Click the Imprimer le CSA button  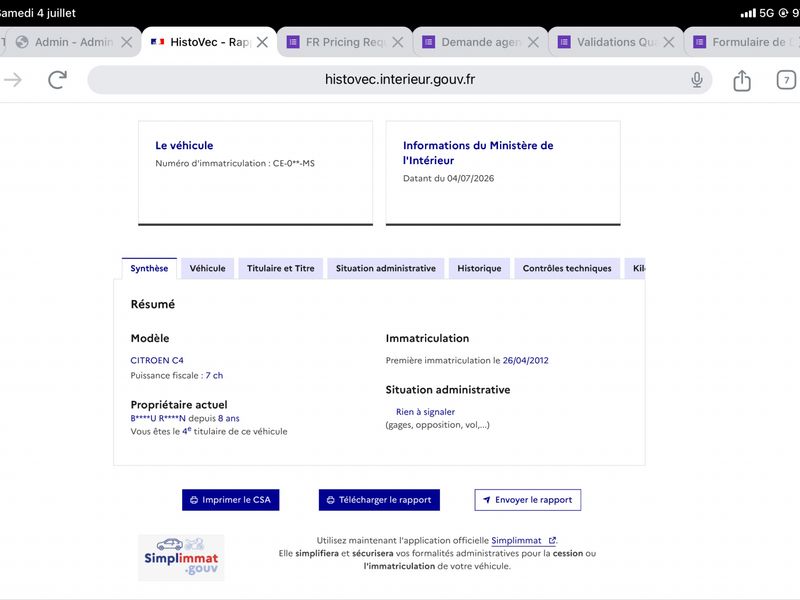[231, 500]
